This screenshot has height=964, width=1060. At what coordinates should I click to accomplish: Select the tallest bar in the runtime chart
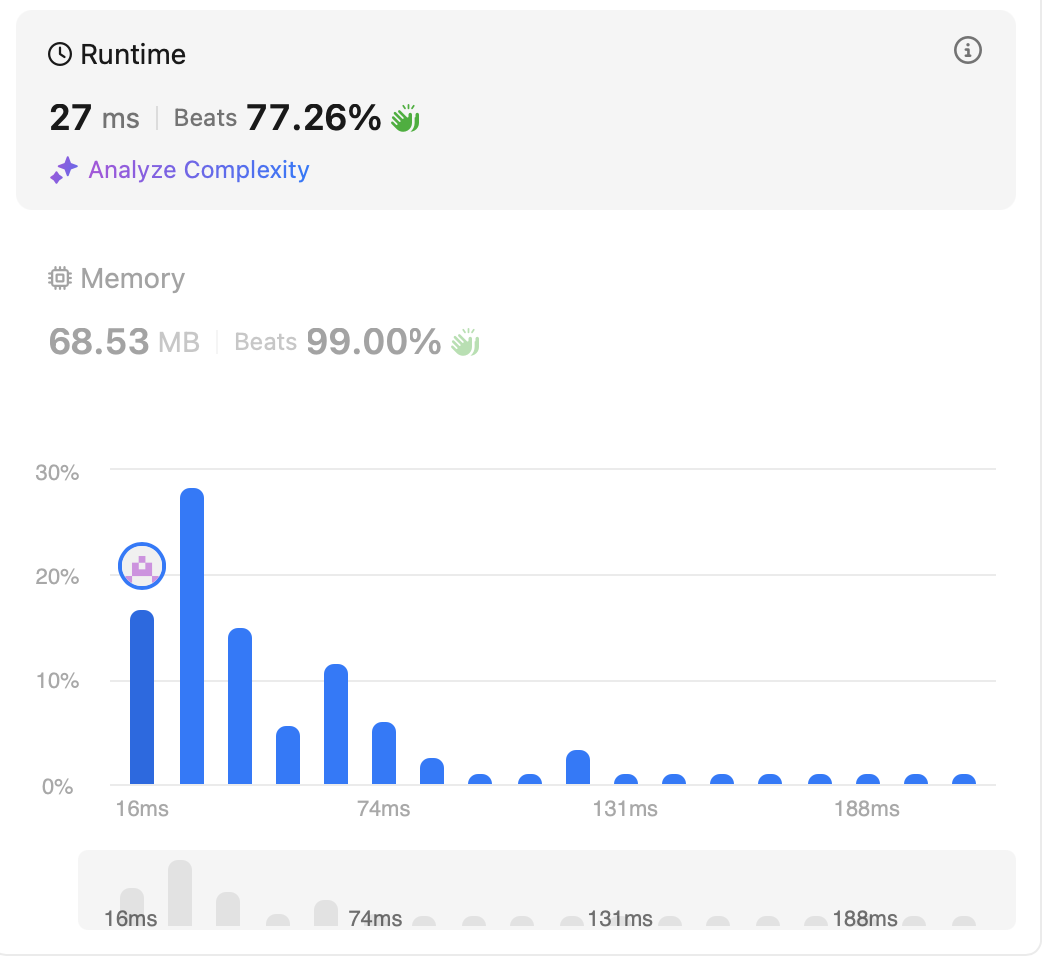192,636
